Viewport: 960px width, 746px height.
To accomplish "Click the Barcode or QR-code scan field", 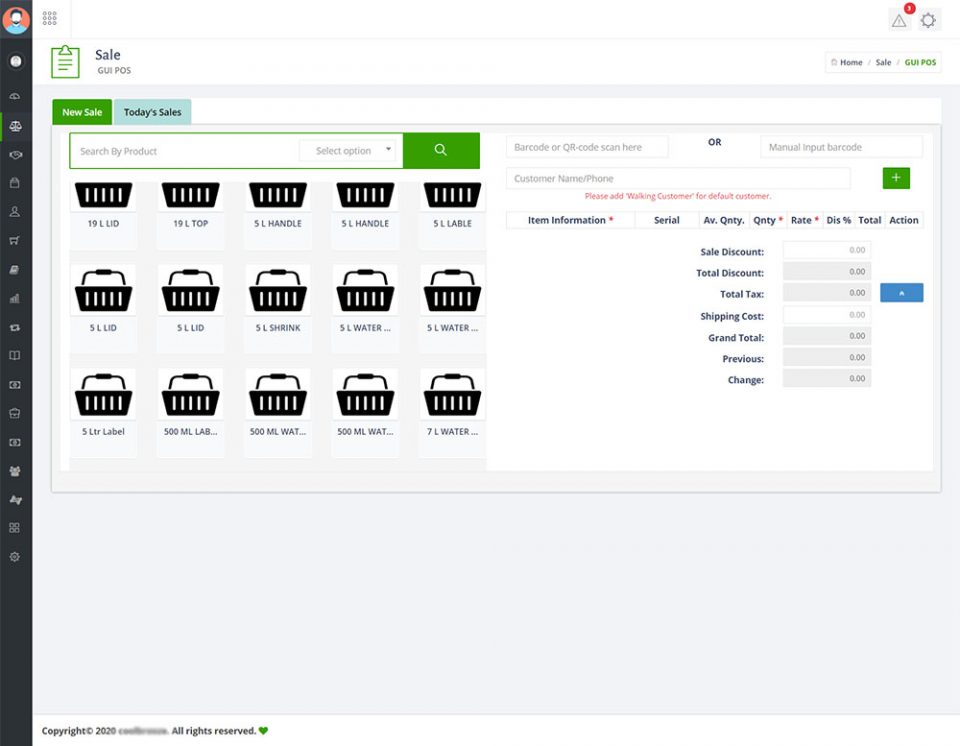I will tap(587, 147).
